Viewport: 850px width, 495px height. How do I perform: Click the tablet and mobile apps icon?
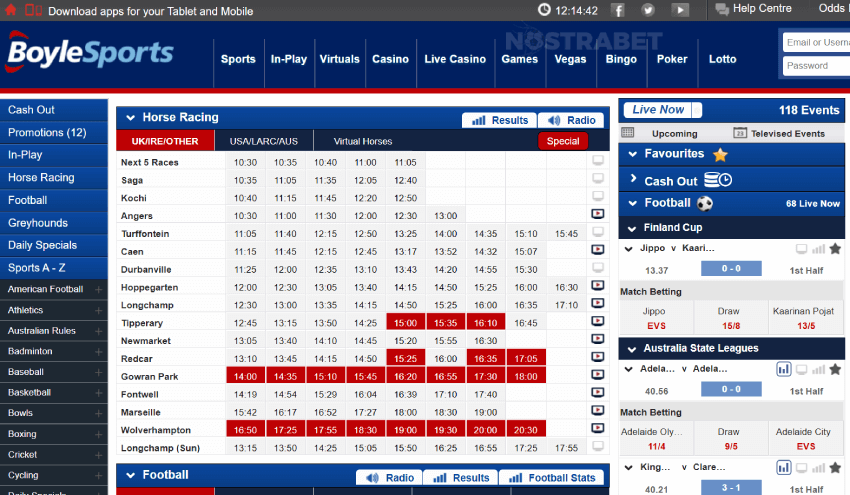pyautogui.click(x=34, y=10)
